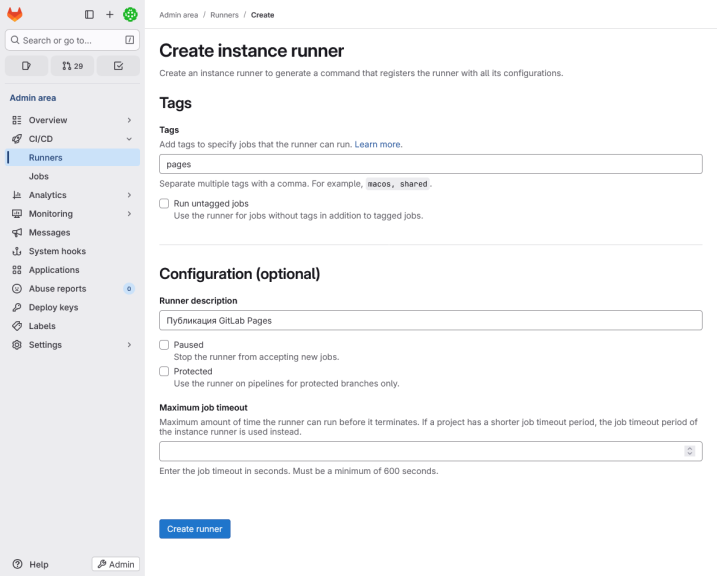Go to Runners breadcrumb
This screenshot has height=576, width=717.
pos(225,15)
